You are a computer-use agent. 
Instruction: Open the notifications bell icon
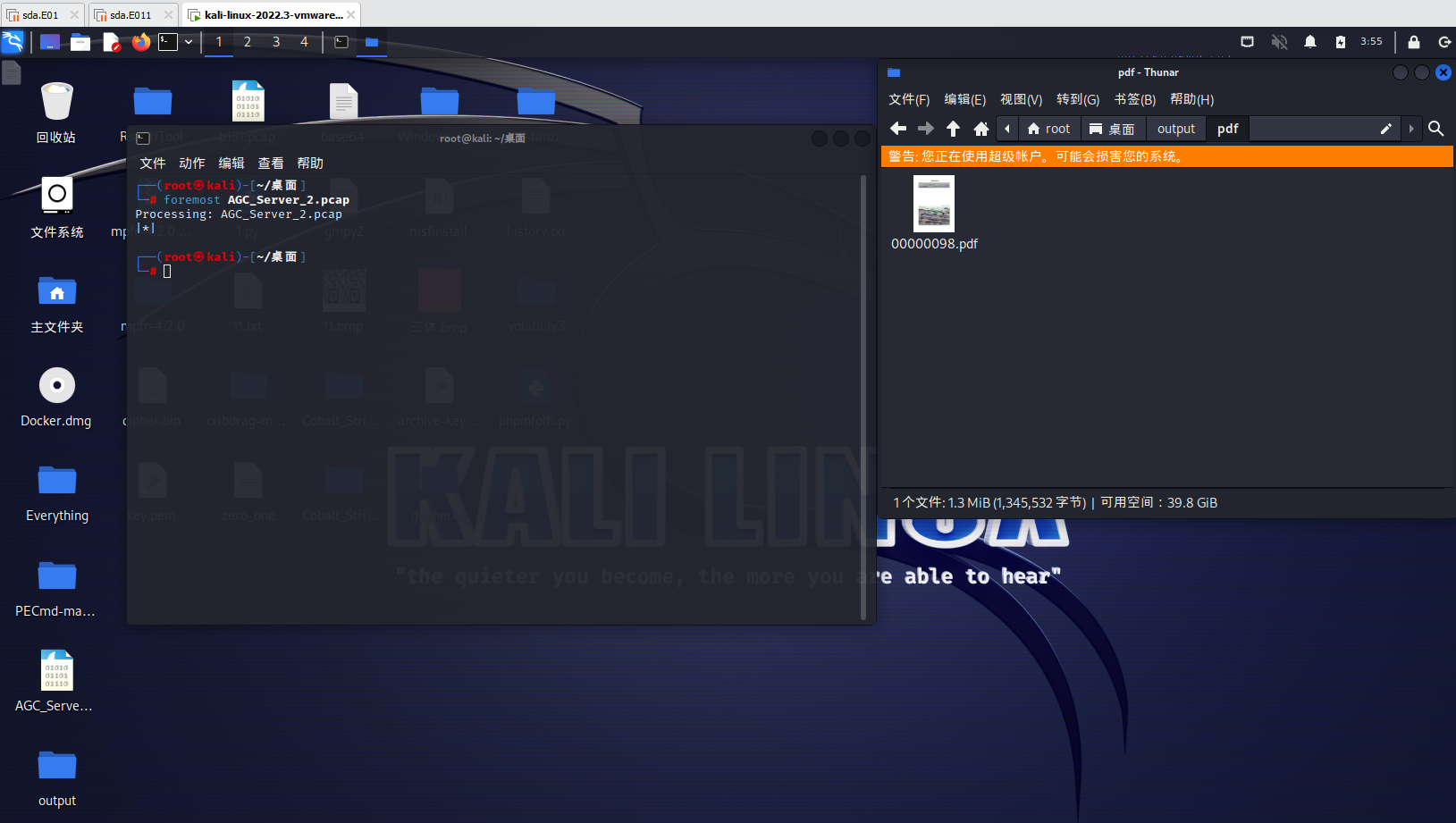tap(1310, 42)
